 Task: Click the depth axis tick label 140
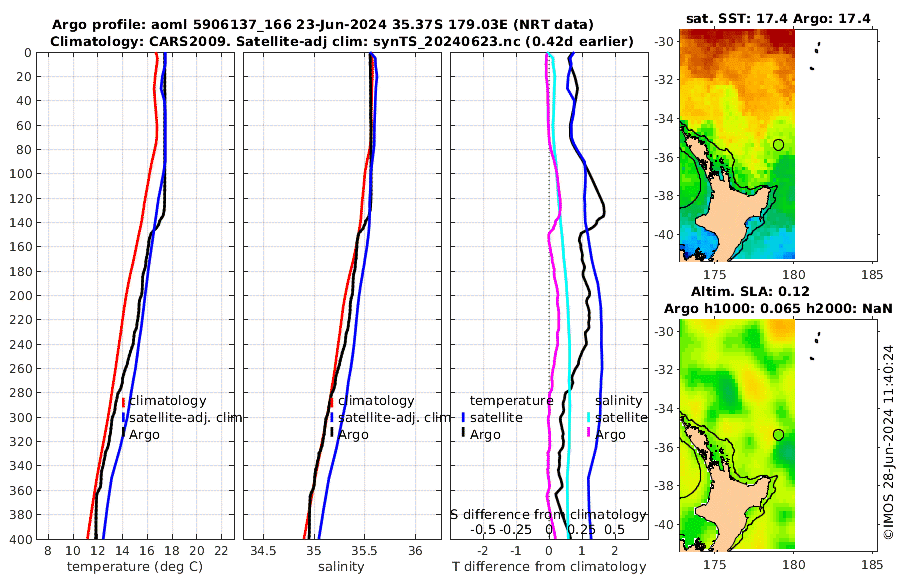(x=20, y=223)
